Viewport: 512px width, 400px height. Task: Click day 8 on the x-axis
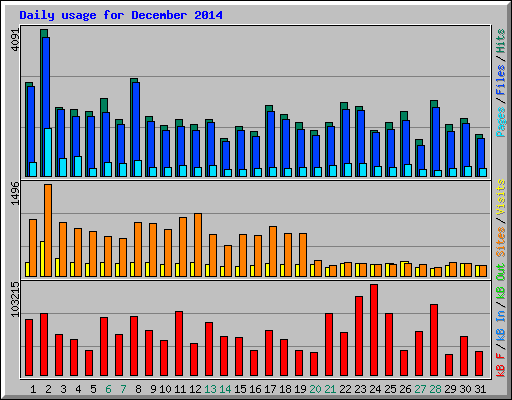(138, 389)
